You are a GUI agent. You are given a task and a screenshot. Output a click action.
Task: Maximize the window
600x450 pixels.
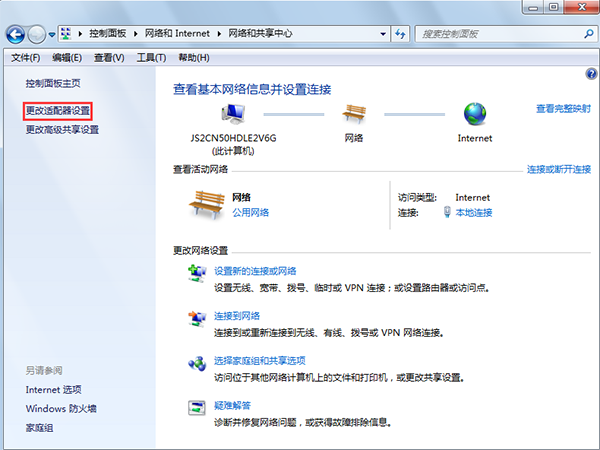point(554,7)
